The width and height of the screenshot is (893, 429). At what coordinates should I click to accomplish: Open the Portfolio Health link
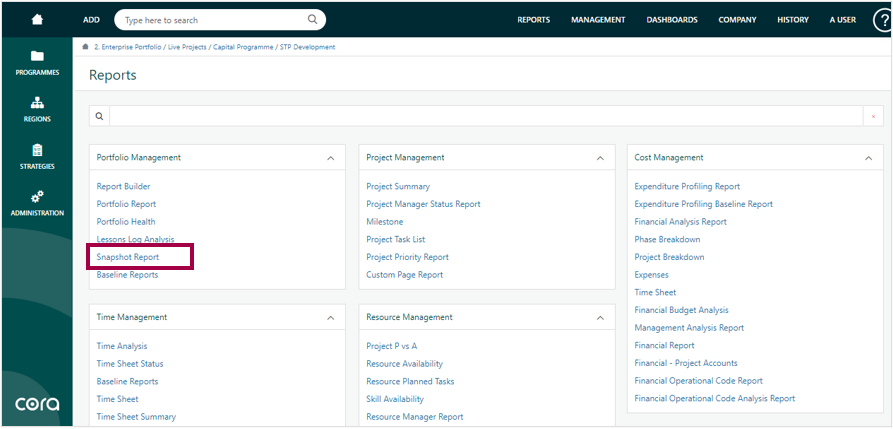pos(126,222)
